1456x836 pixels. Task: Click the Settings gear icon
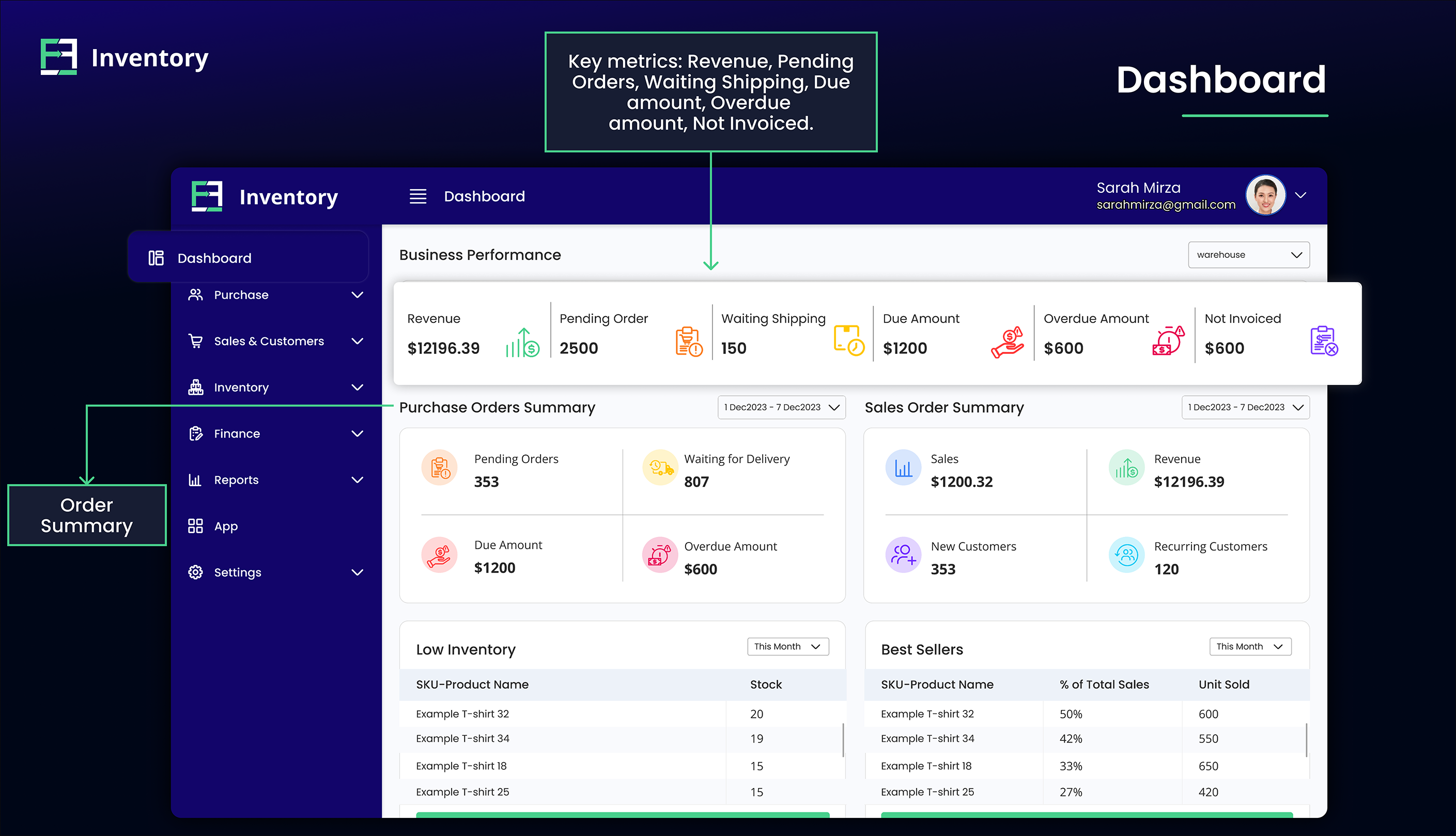point(195,572)
